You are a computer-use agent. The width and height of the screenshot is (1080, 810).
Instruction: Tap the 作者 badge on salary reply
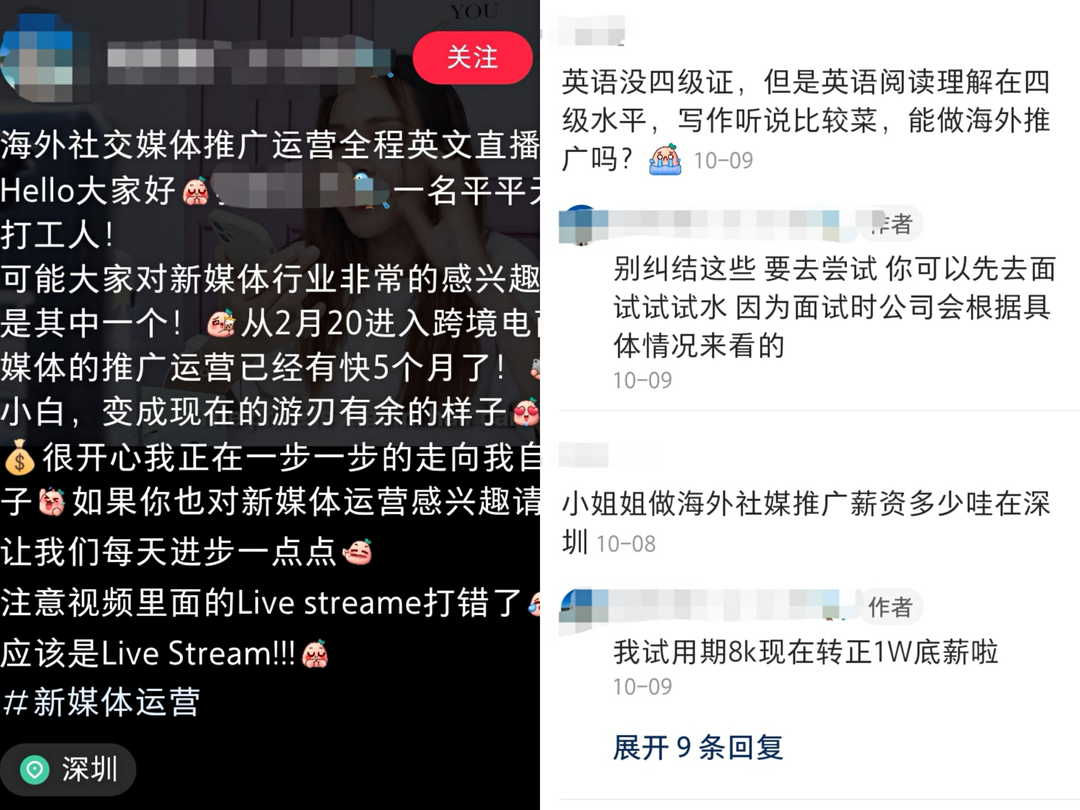pos(890,607)
